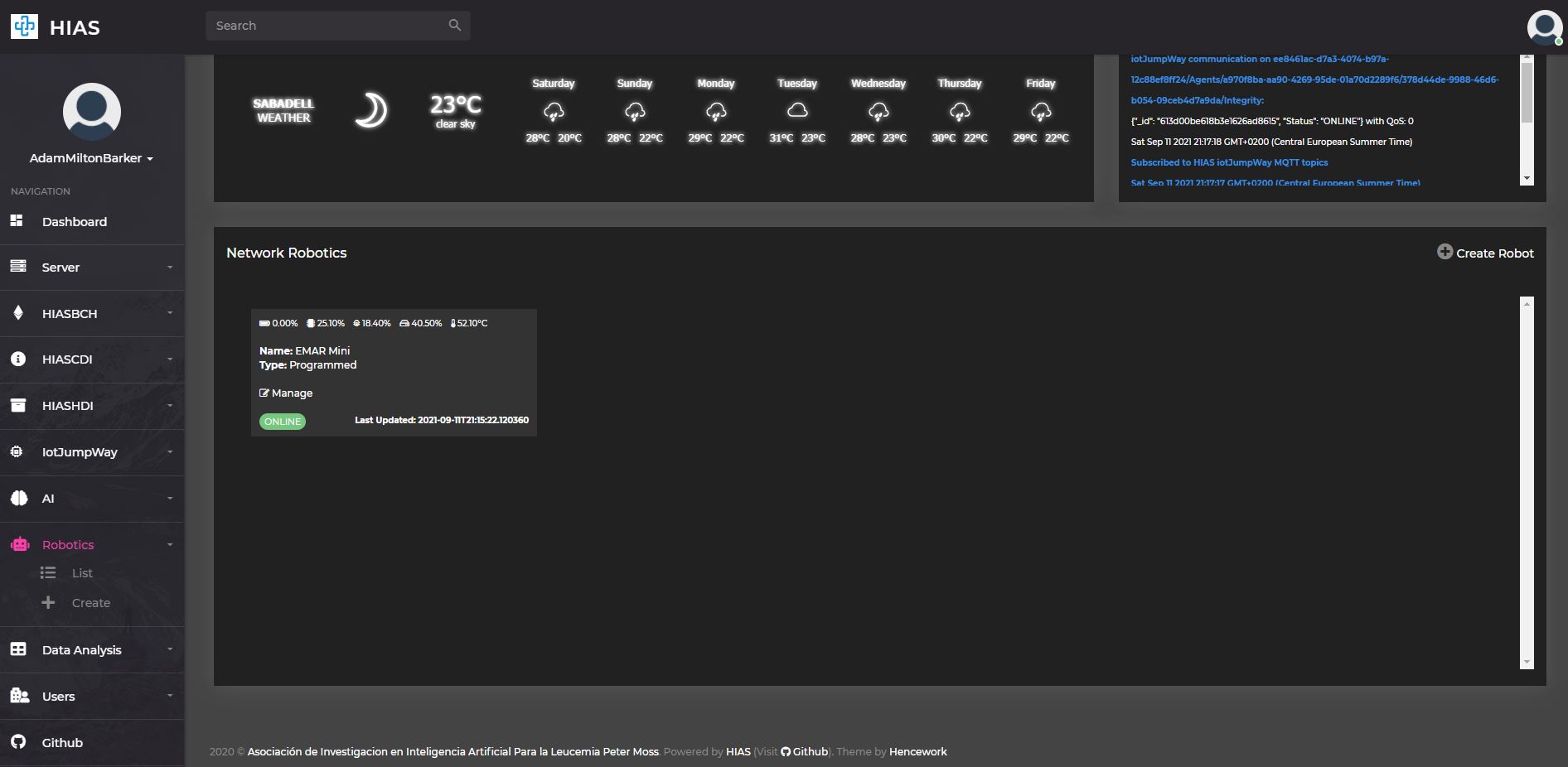Click the HIAS logo icon
The image size is (1568, 767).
pos(24,27)
